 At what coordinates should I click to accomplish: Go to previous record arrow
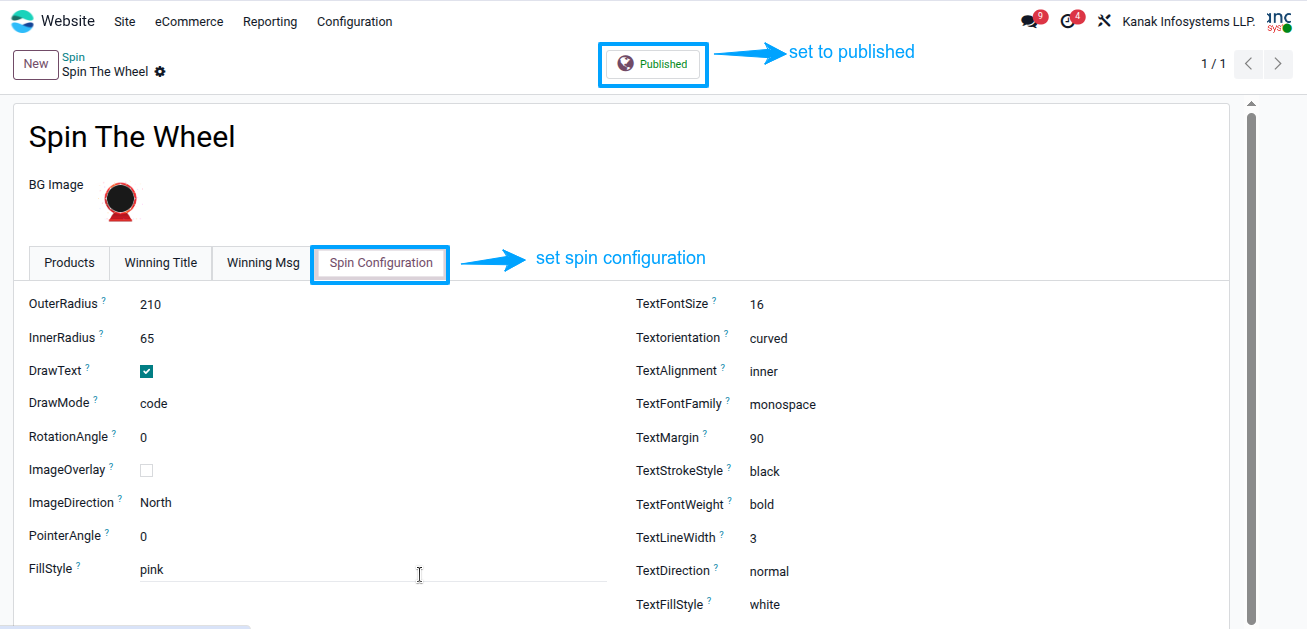(x=1248, y=64)
